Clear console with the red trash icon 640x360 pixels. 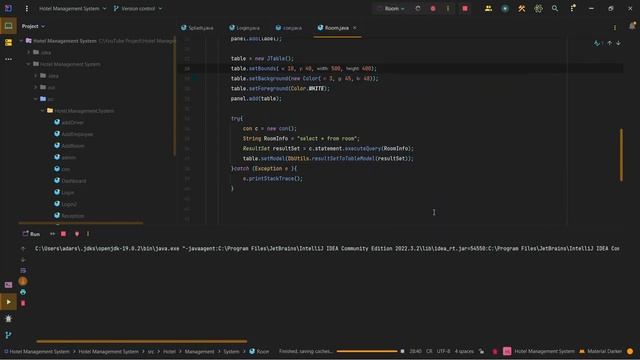tap(23, 303)
